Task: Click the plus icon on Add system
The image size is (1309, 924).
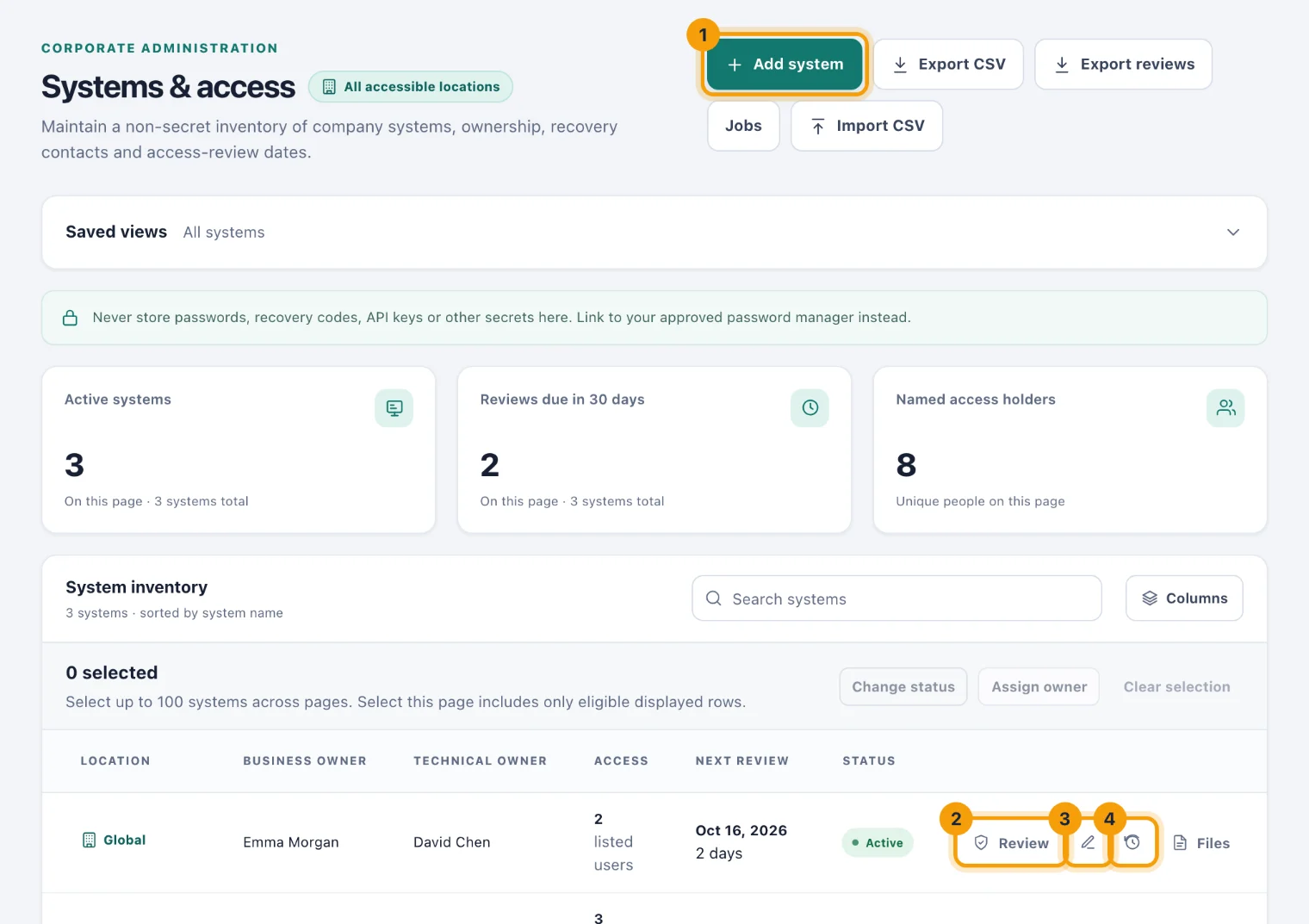Action: point(735,65)
